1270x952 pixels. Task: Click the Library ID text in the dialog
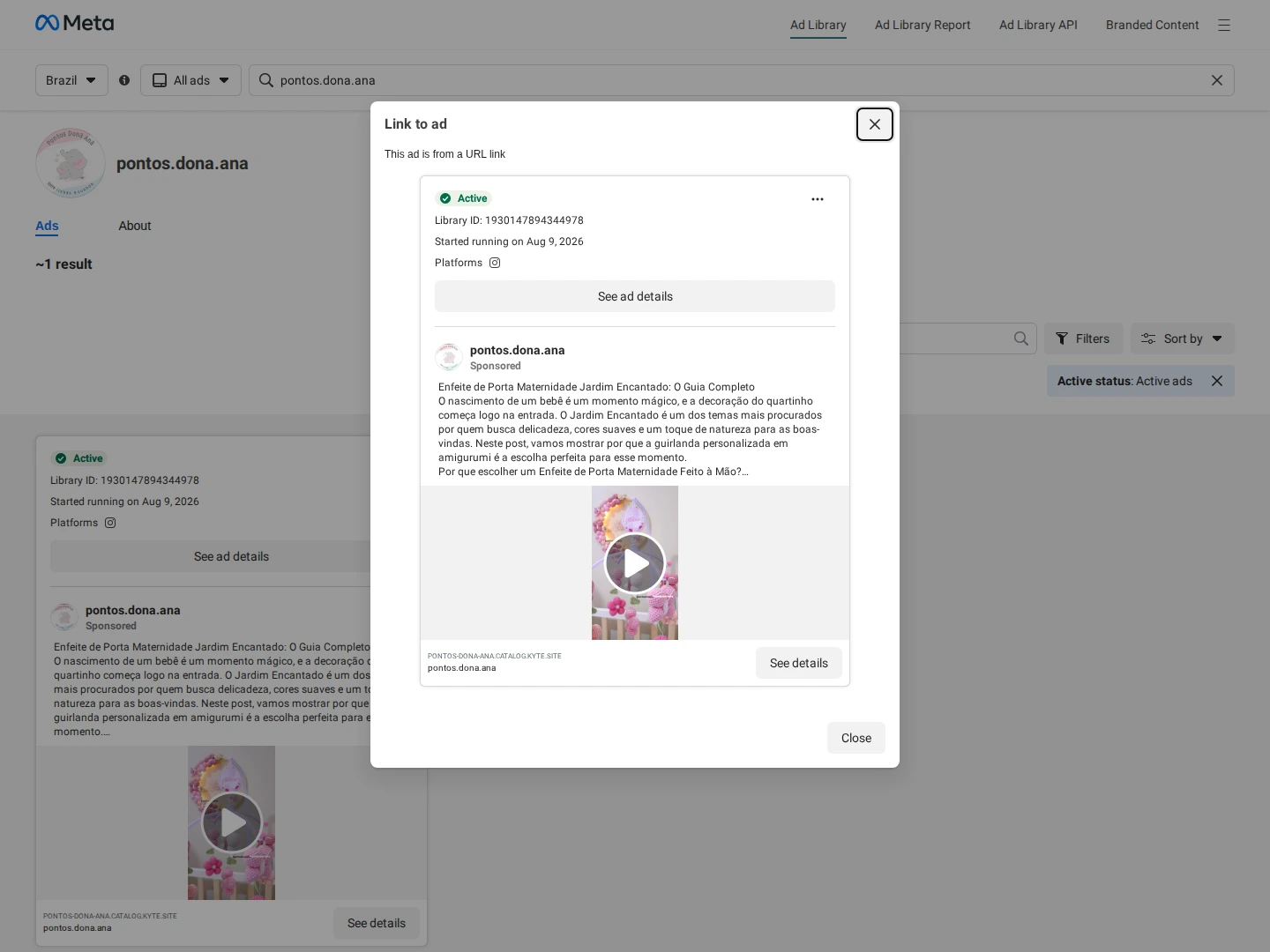[509, 220]
